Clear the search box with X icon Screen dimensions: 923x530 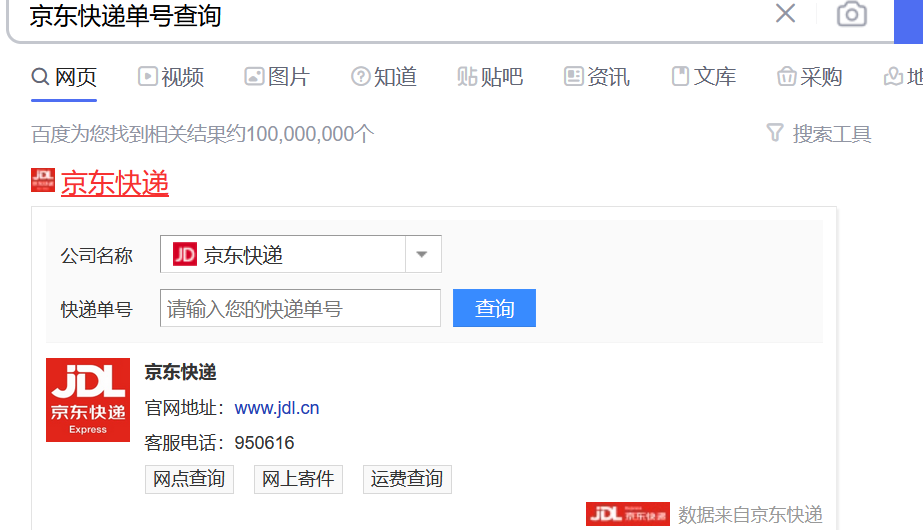pos(785,13)
